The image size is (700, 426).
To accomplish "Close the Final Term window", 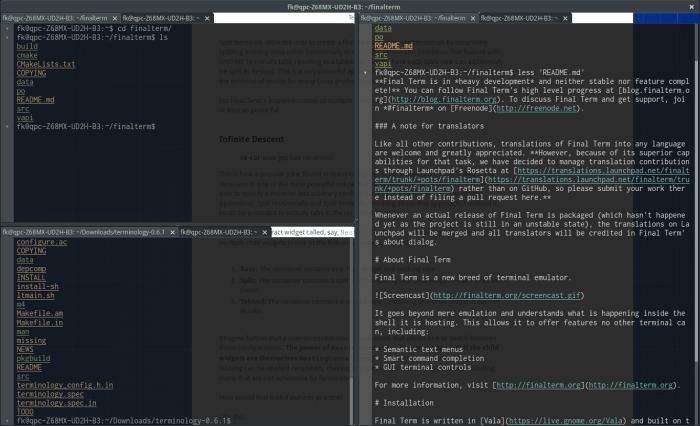I will pyautogui.click(x=692, y=7).
